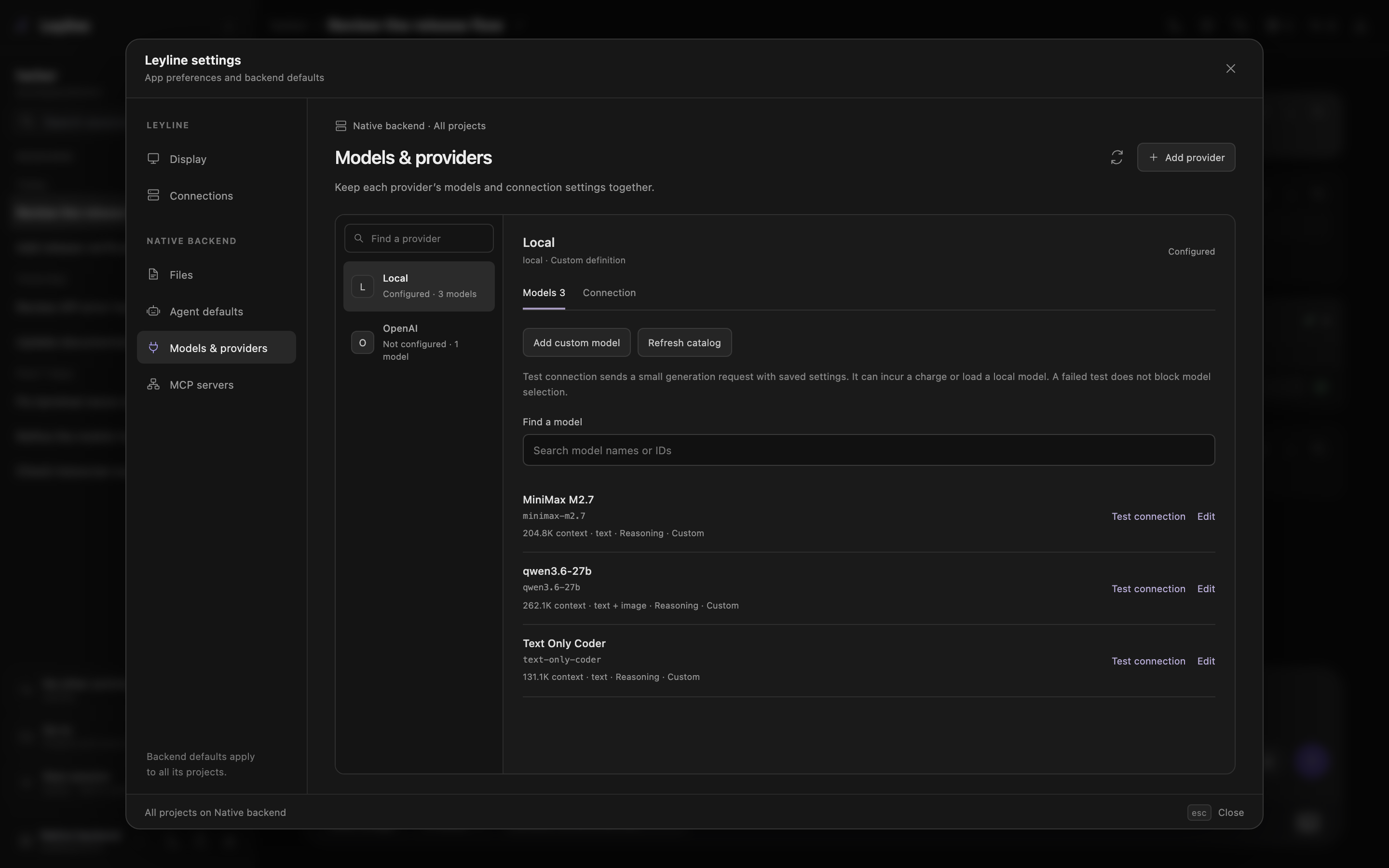Viewport: 1389px width, 868px height.
Task: Click 'All projects on Native backend' footer text
Action: 215,813
